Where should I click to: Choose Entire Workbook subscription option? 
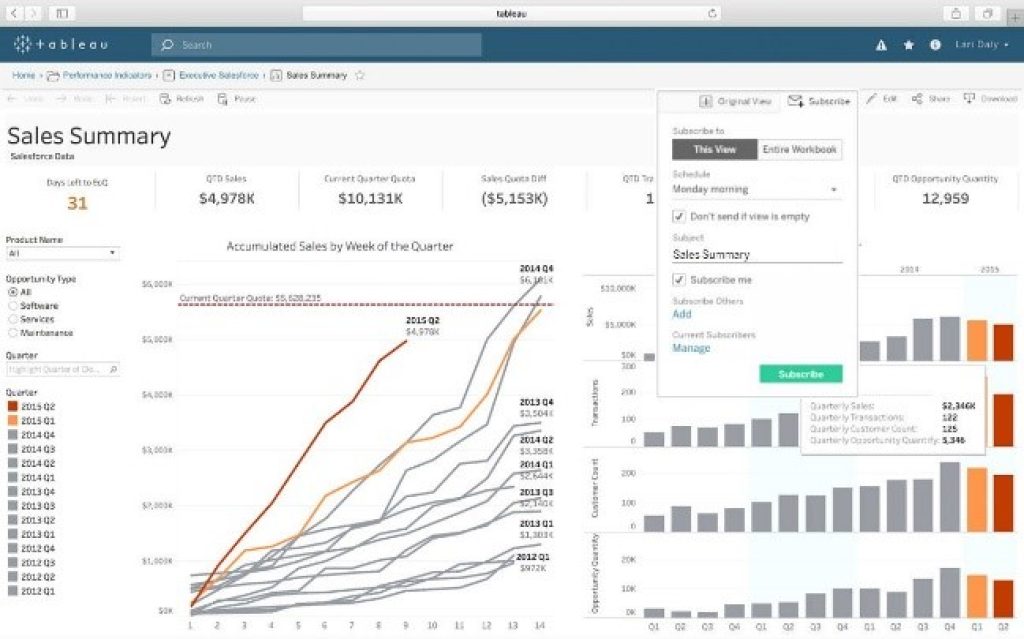799,150
